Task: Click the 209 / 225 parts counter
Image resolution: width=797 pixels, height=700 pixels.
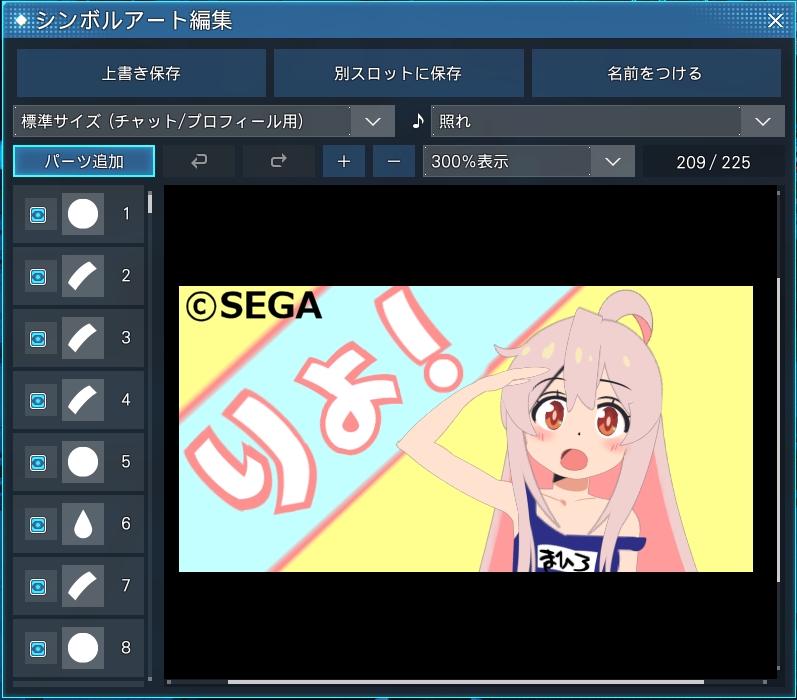Action: [713, 162]
